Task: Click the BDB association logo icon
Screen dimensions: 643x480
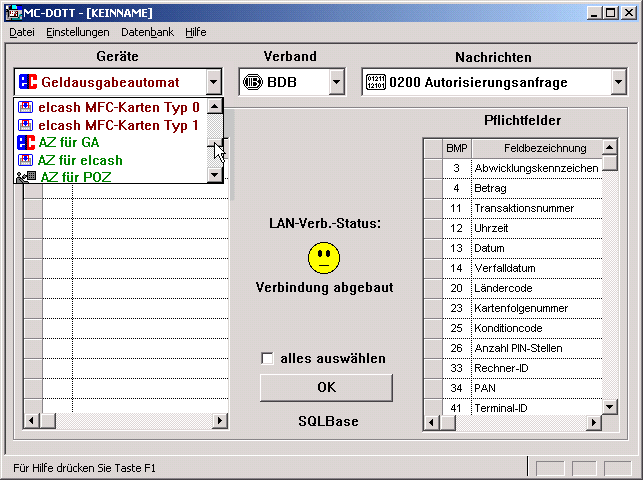Action: (x=253, y=82)
